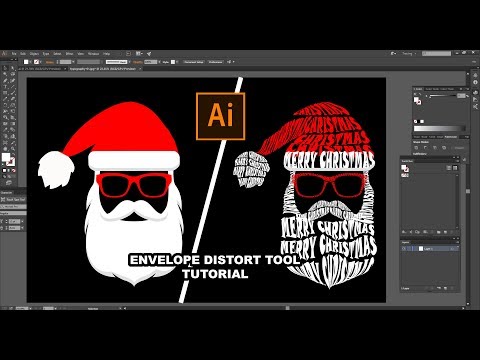Open the Window menu

point(93,54)
